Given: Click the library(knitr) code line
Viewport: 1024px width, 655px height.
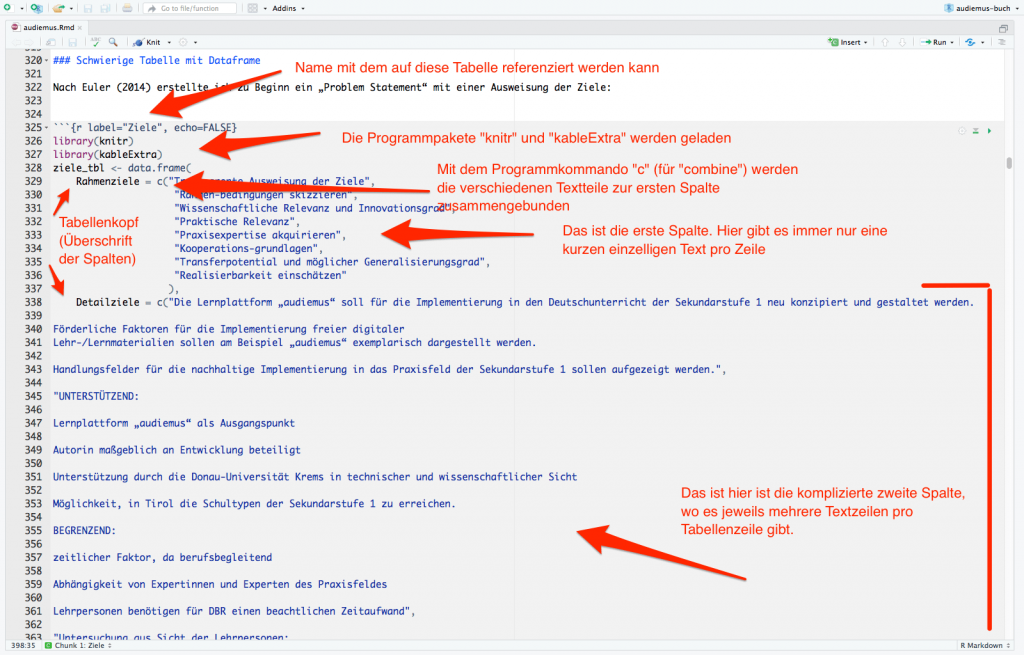Looking at the screenshot, I should pos(93,140).
